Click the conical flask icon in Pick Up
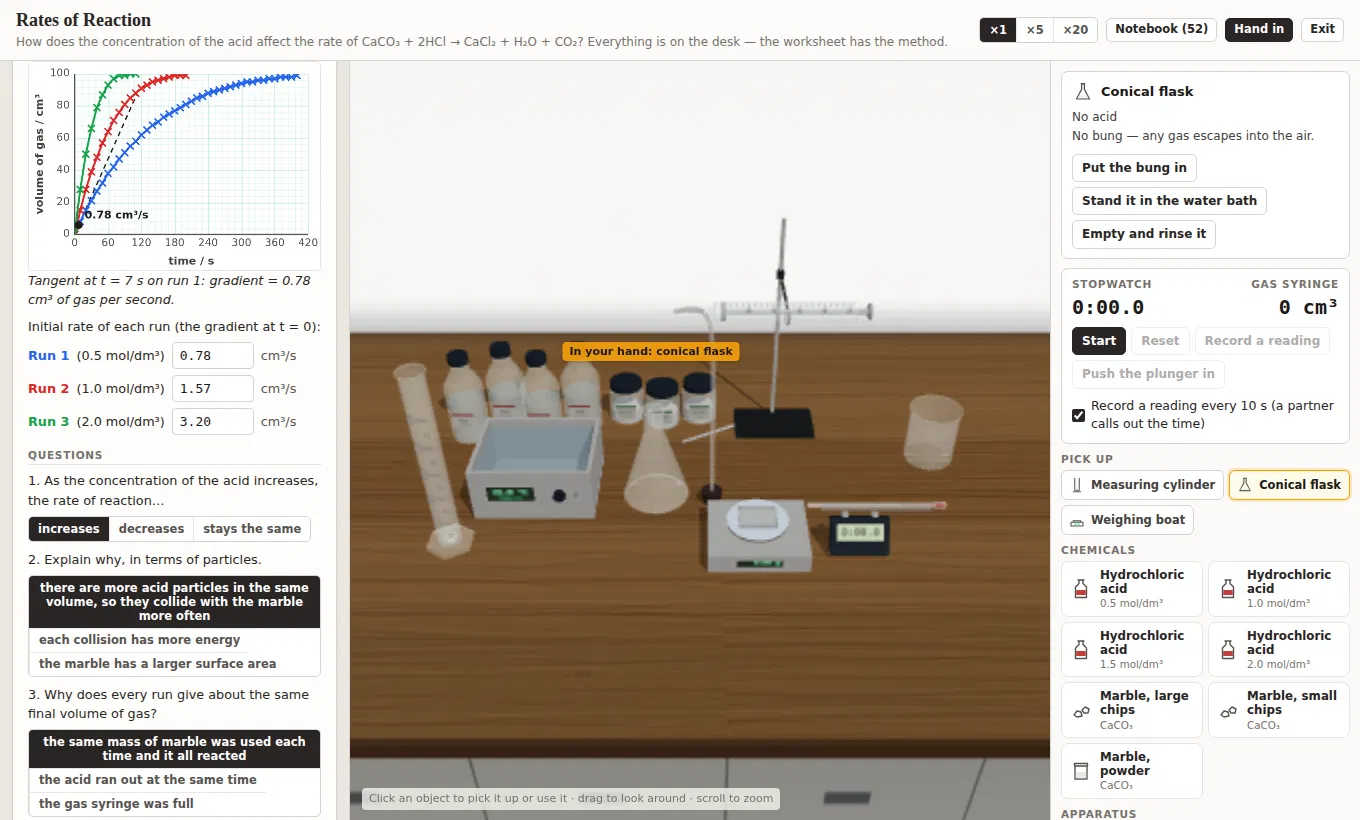 [1245, 485]
